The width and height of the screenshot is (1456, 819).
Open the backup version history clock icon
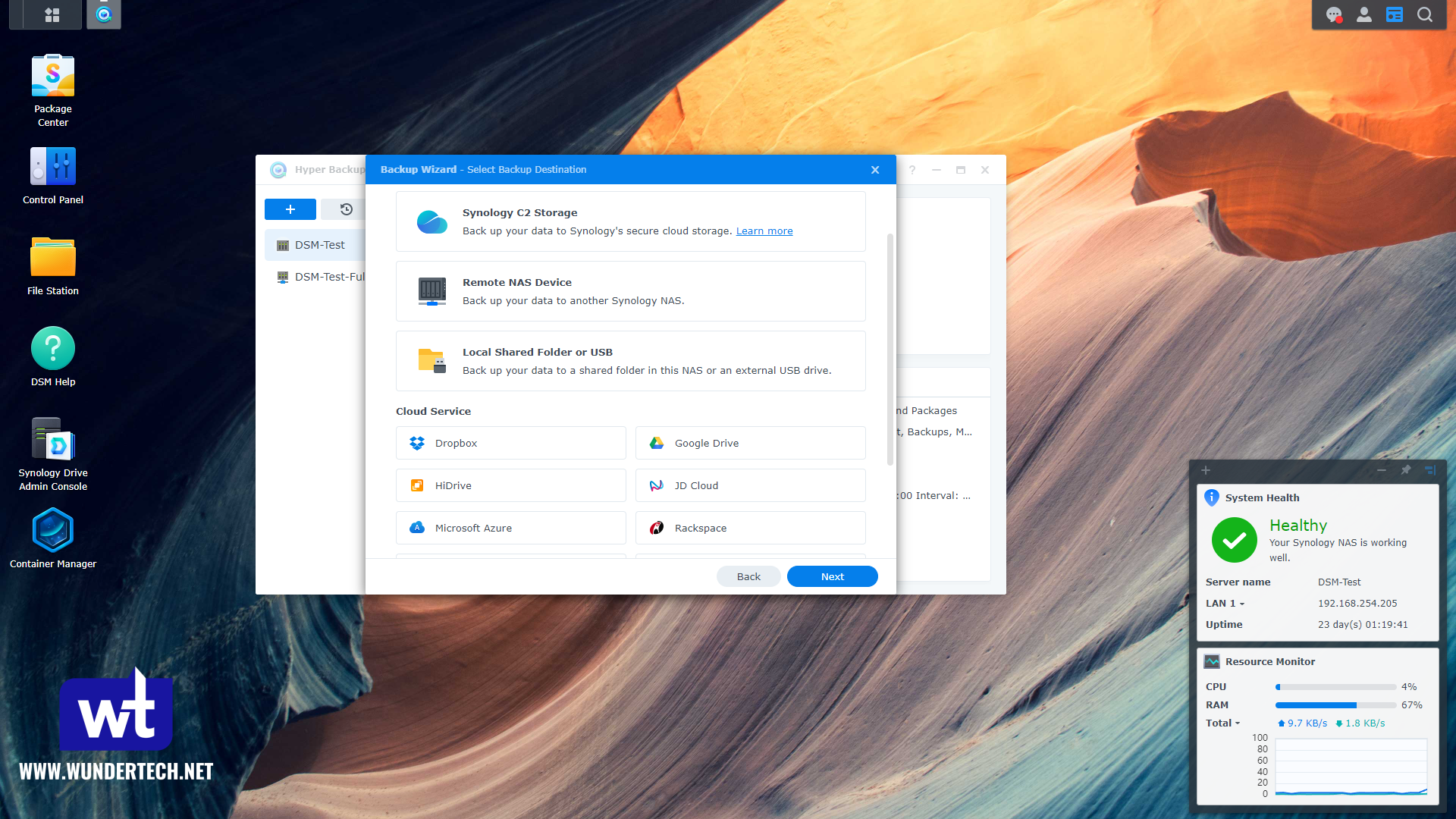346,209
